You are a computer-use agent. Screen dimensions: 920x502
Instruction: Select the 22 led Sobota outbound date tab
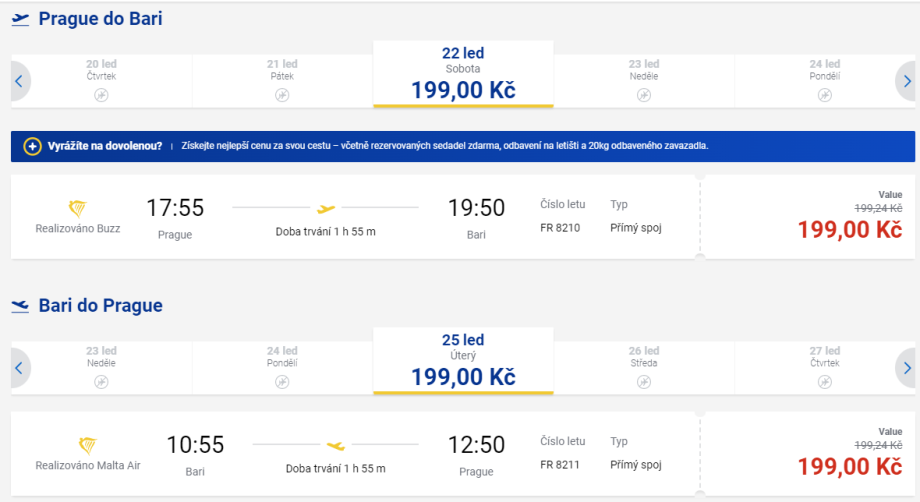point(463,74)
